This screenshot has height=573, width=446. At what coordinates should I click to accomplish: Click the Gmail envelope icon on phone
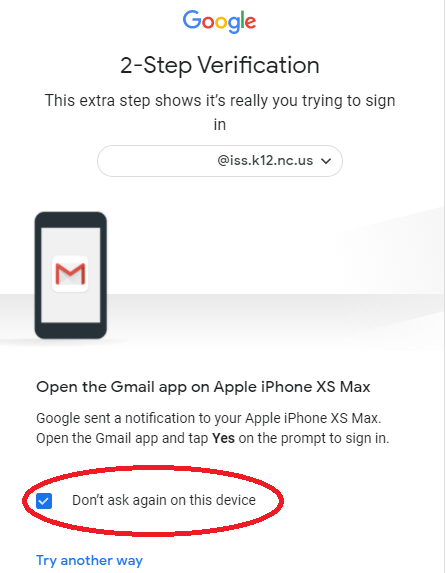(70, 274)
